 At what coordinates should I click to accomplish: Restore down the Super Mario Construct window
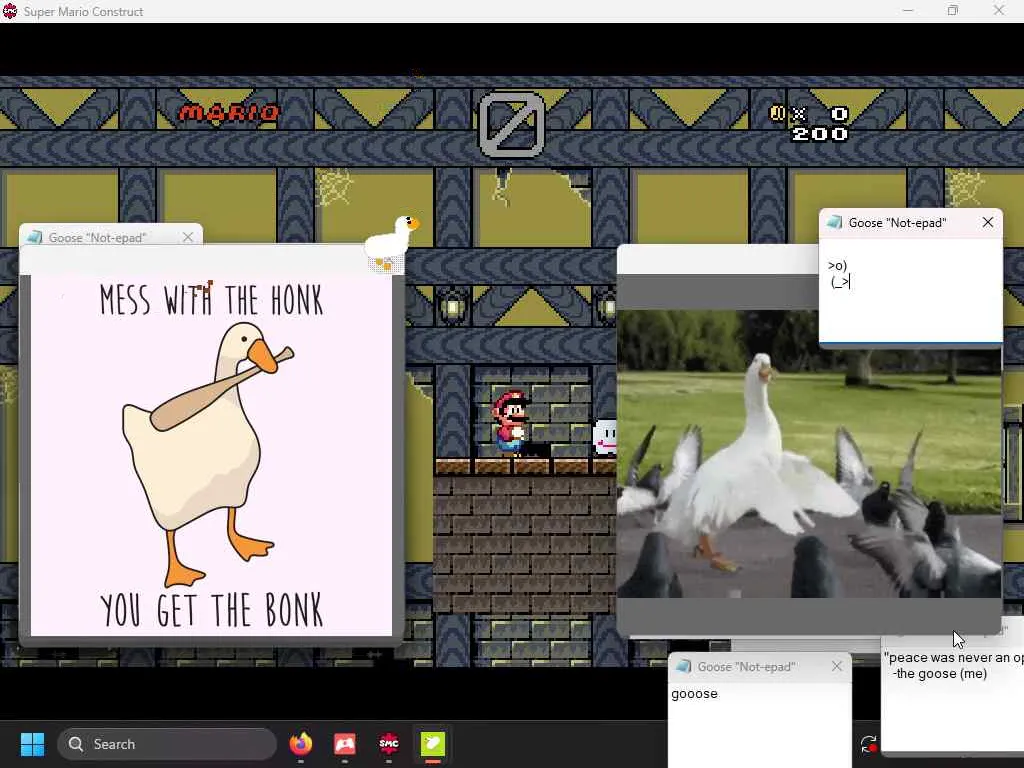[953, 10]
